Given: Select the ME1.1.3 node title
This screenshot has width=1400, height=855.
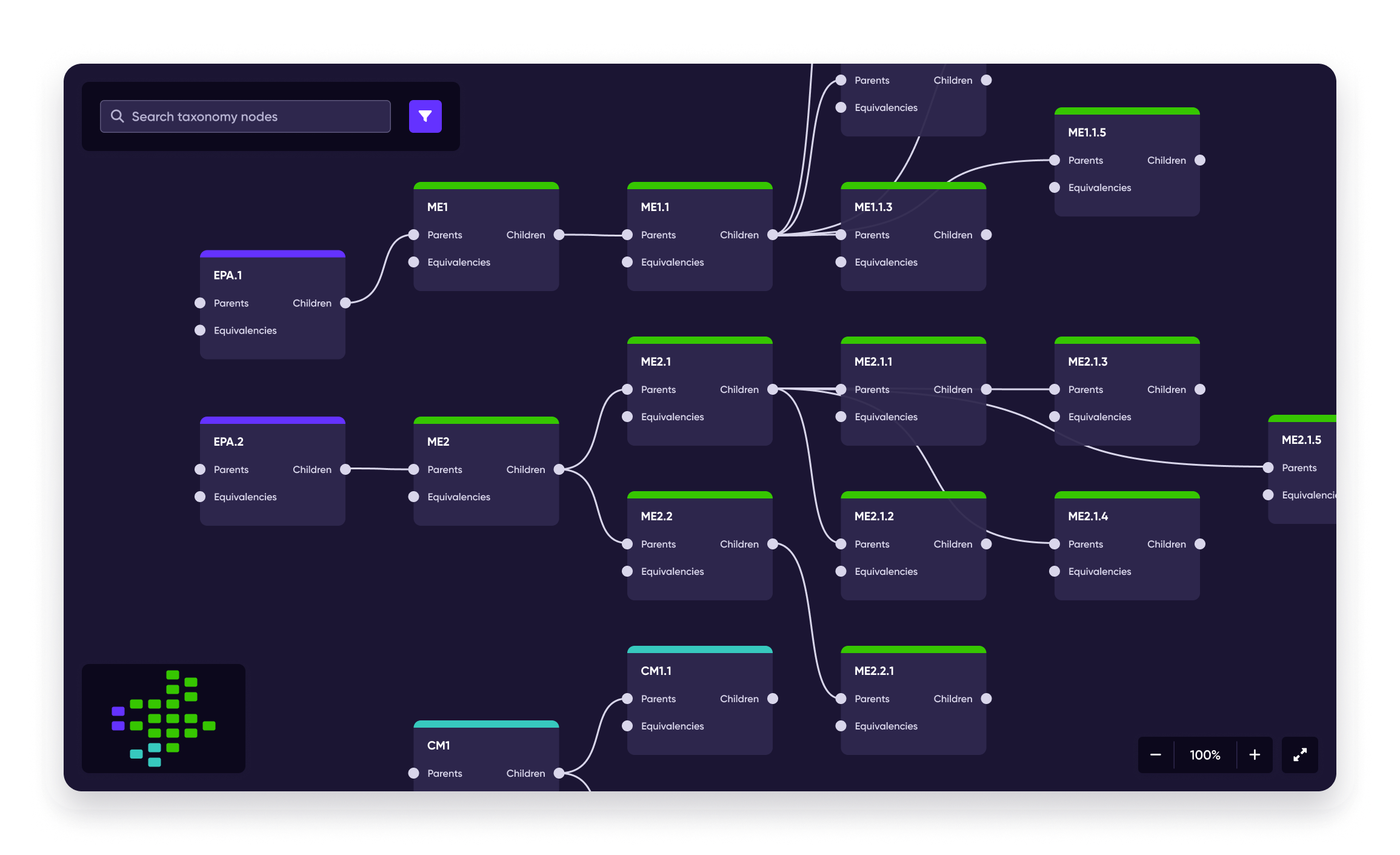Looking at the screenshot, I should 873,207.
